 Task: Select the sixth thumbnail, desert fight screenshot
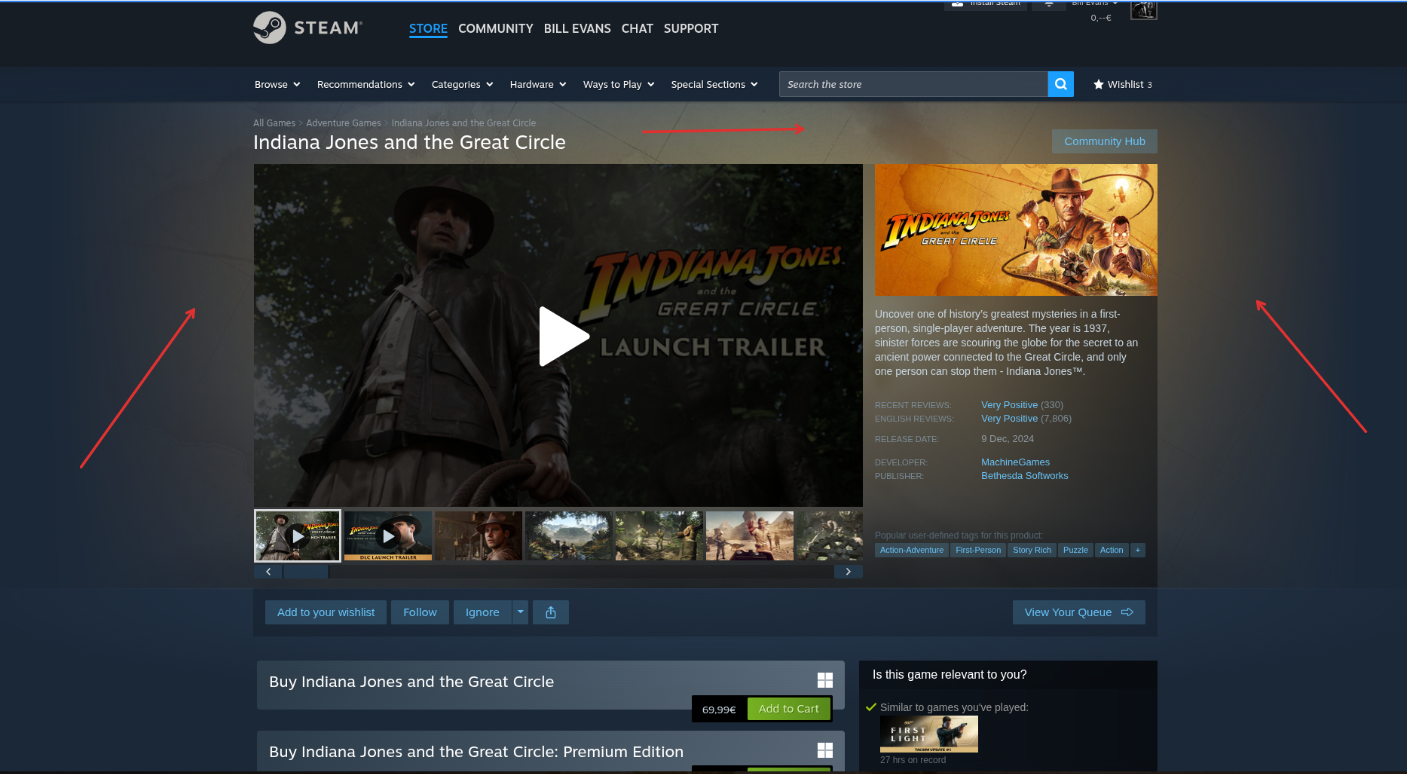tap(750, 536)
